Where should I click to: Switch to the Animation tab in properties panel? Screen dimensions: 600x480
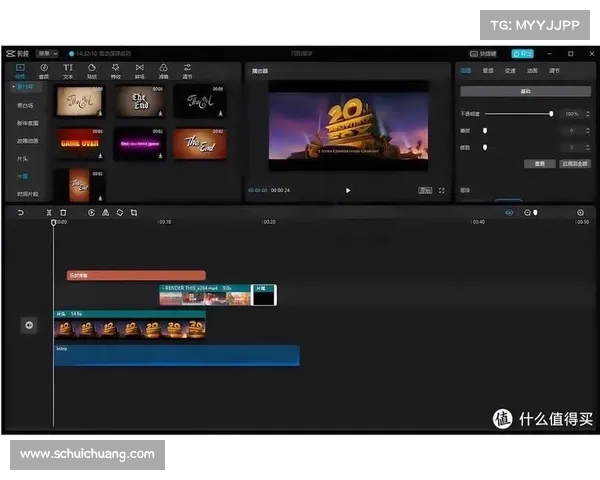[x=532, y=71]
